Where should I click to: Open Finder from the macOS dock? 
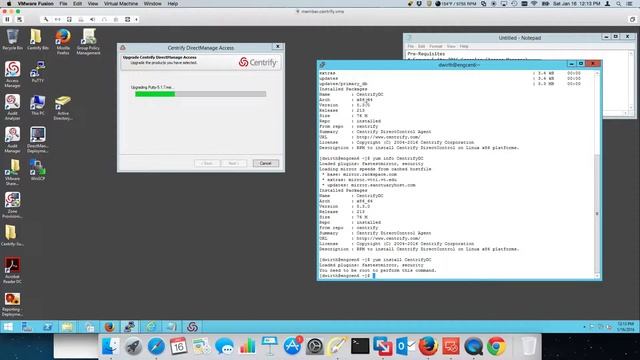click(110, 347)
